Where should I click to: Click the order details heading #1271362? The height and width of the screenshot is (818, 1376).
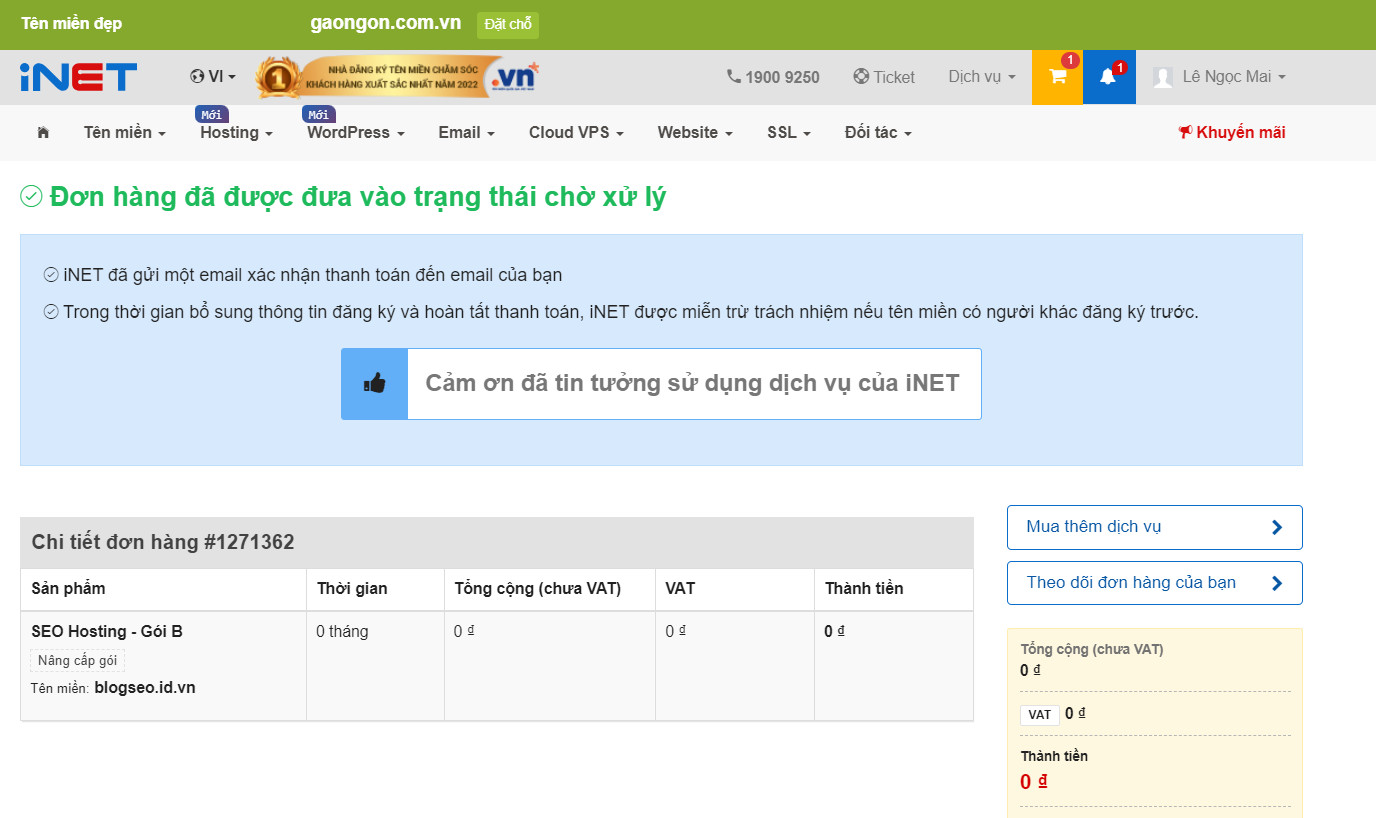tap(163, 543)
